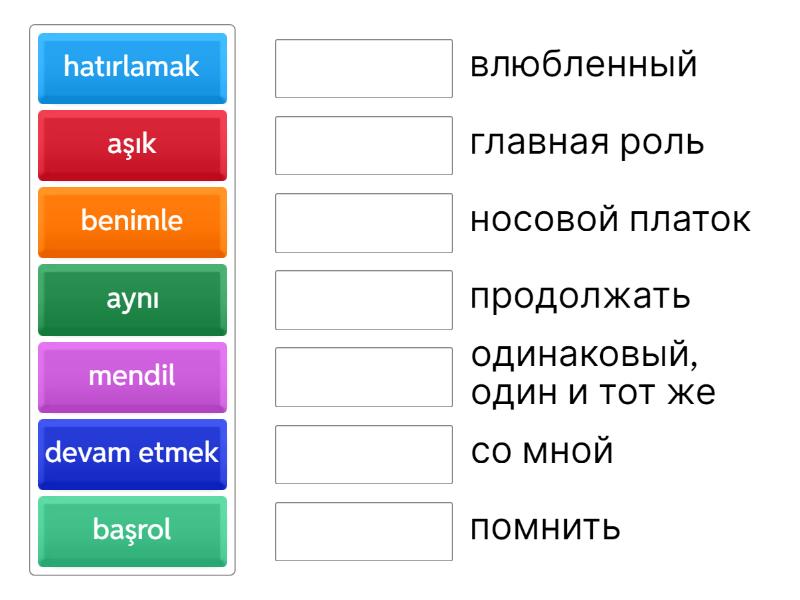Screen dimensions: 800x600
Task: Select the 'со мной' definition text
Action: [x=541, y=451]
